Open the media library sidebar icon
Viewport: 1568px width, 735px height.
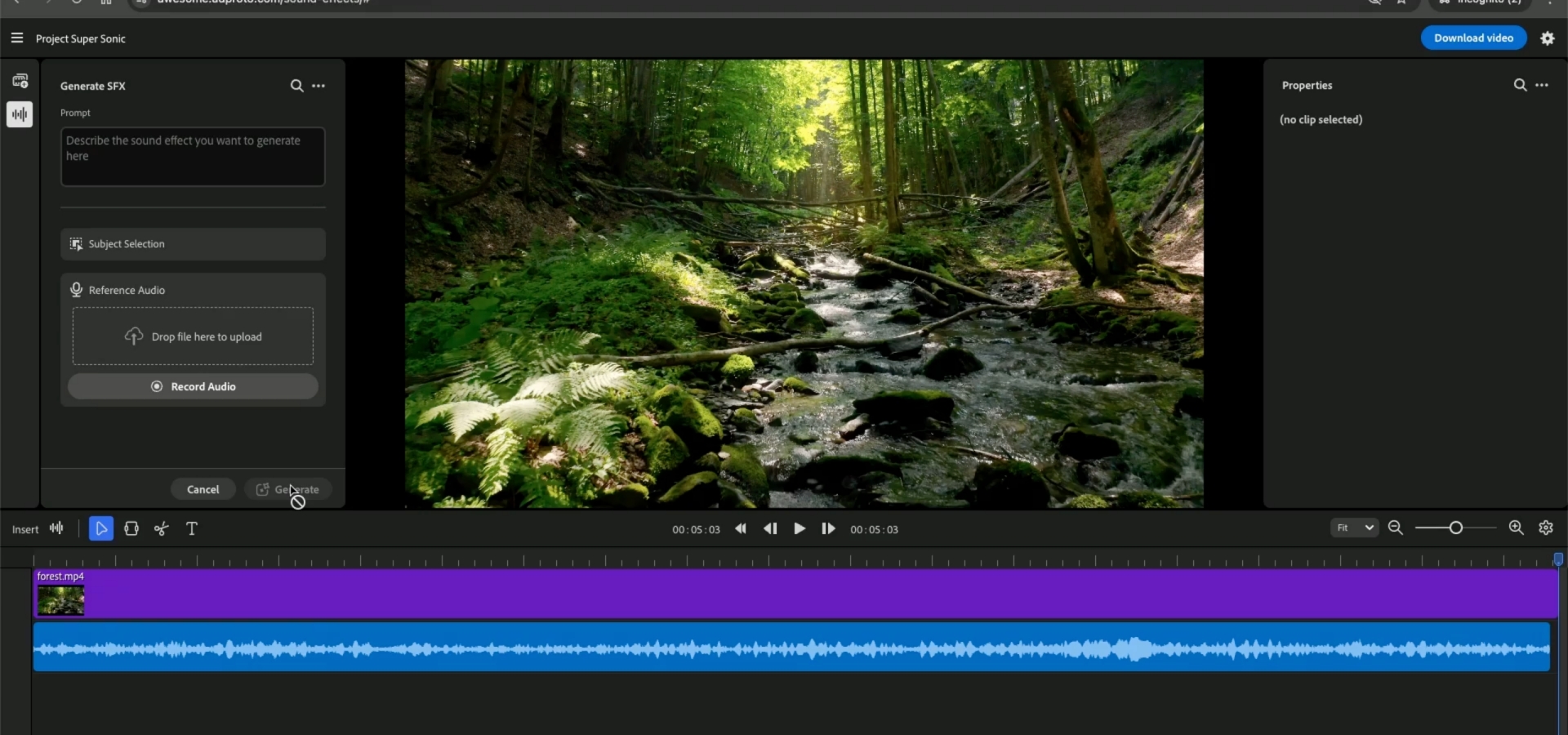pyautogui.click(x=20, y=81)
